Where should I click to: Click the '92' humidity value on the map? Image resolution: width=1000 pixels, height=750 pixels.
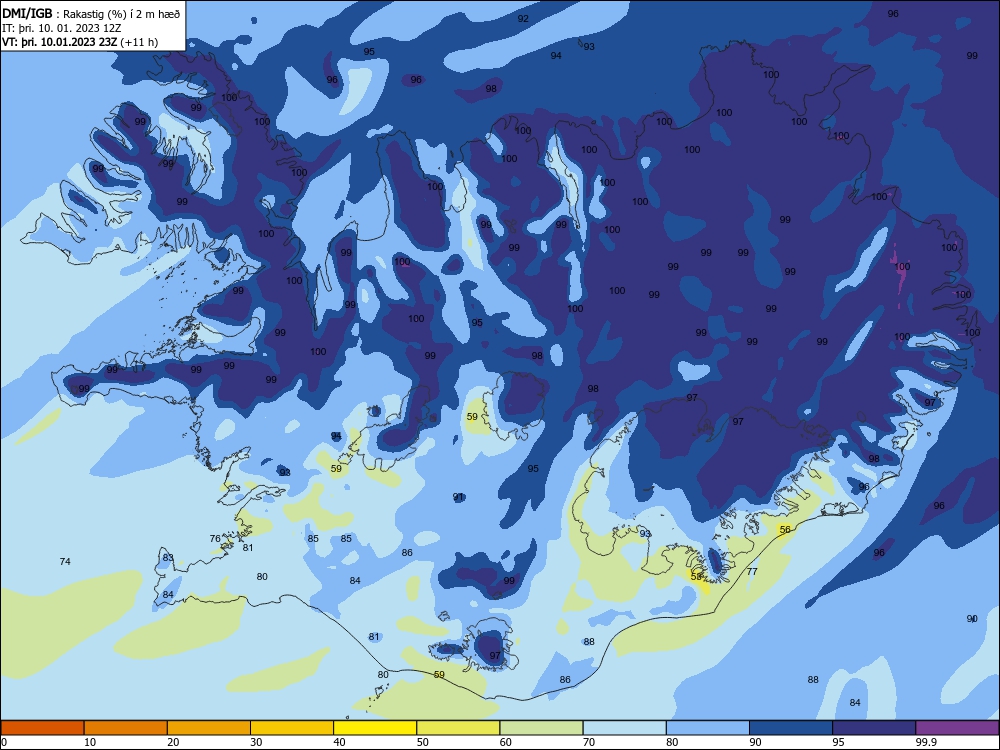click(x=523, y=18)
